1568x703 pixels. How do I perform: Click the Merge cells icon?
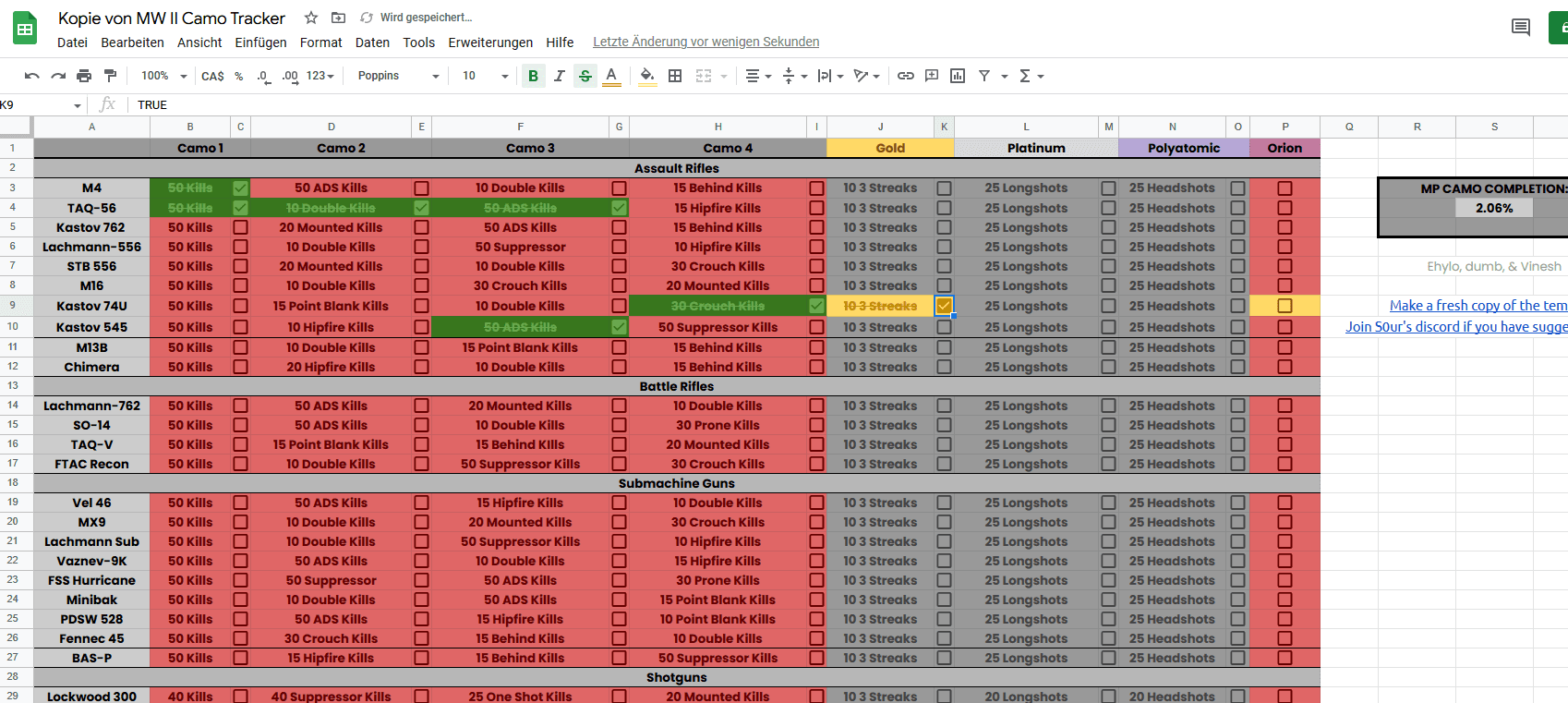click(704, 76)
